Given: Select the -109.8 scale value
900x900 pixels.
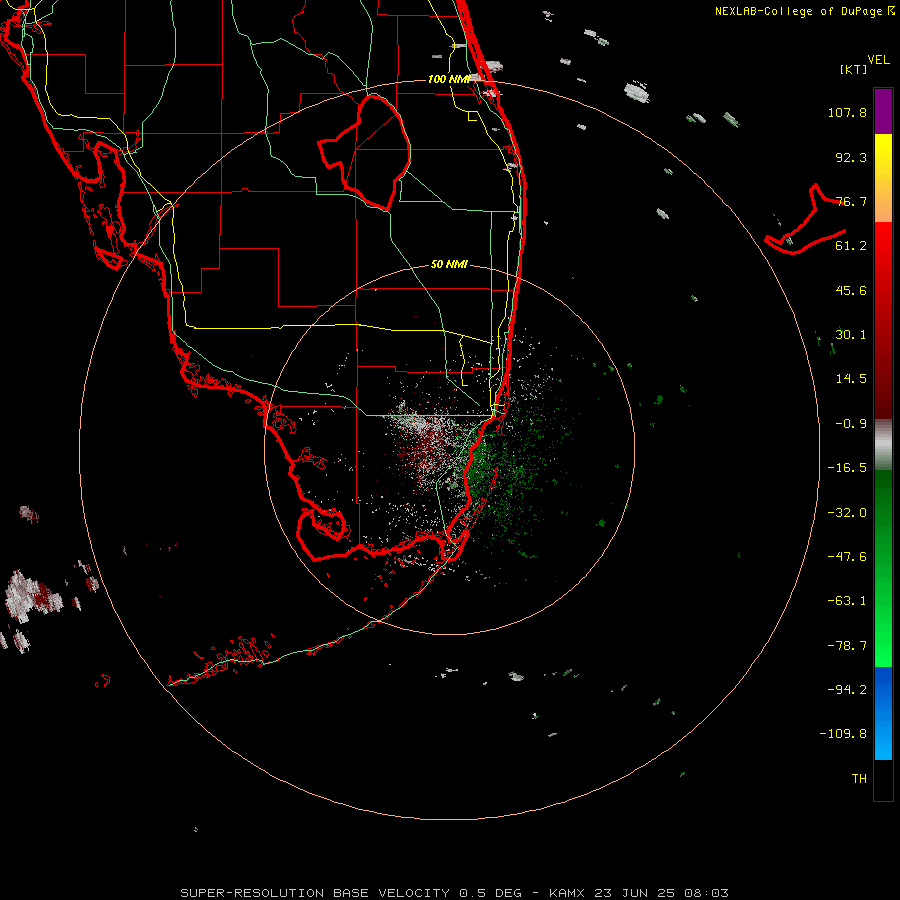Looking at the screenshot, I should coord(843,734).
